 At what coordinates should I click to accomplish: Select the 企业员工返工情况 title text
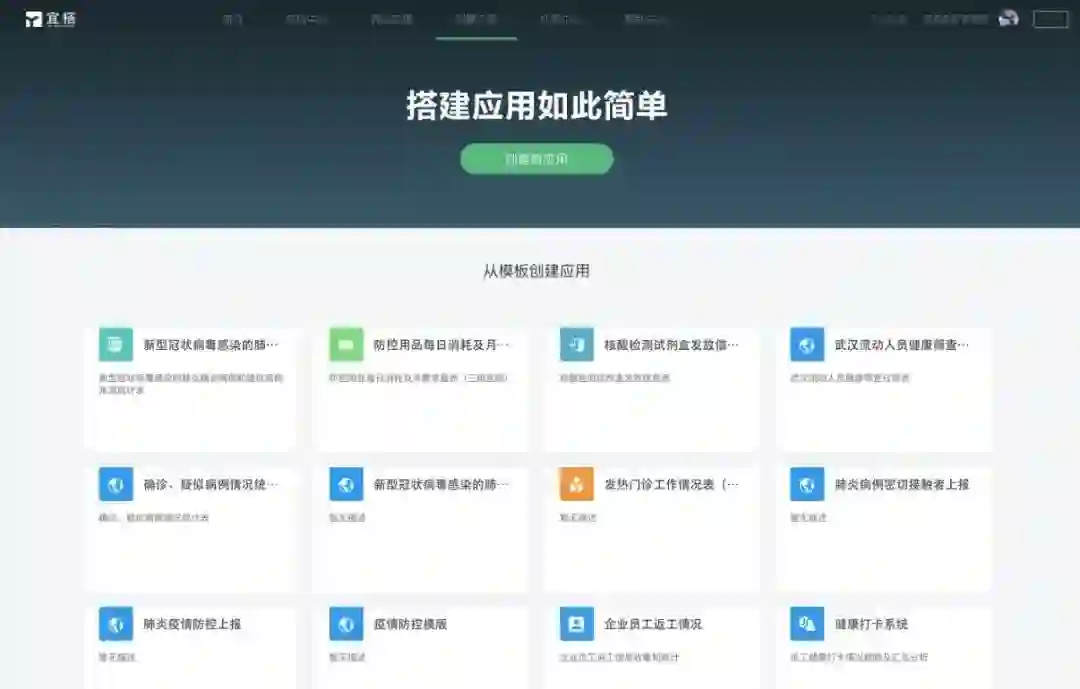click(x=653, y=624)
